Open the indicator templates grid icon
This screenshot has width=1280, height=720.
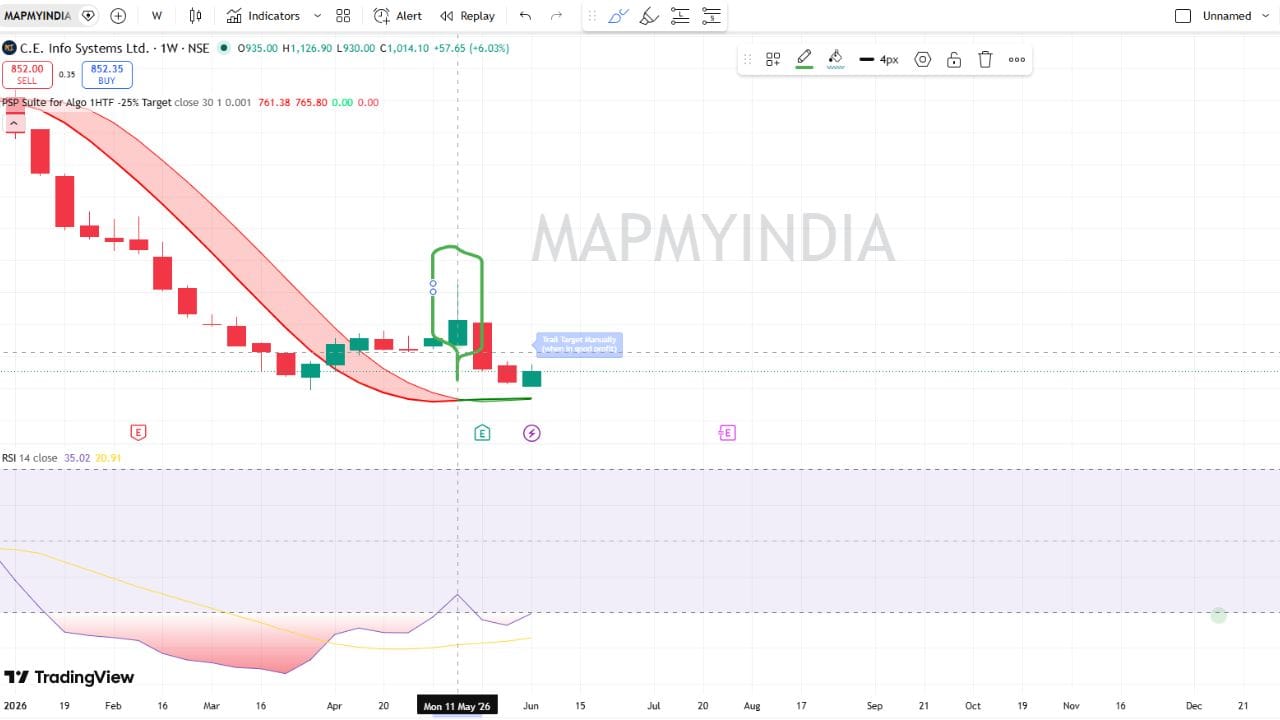click(x=343, y=16)
